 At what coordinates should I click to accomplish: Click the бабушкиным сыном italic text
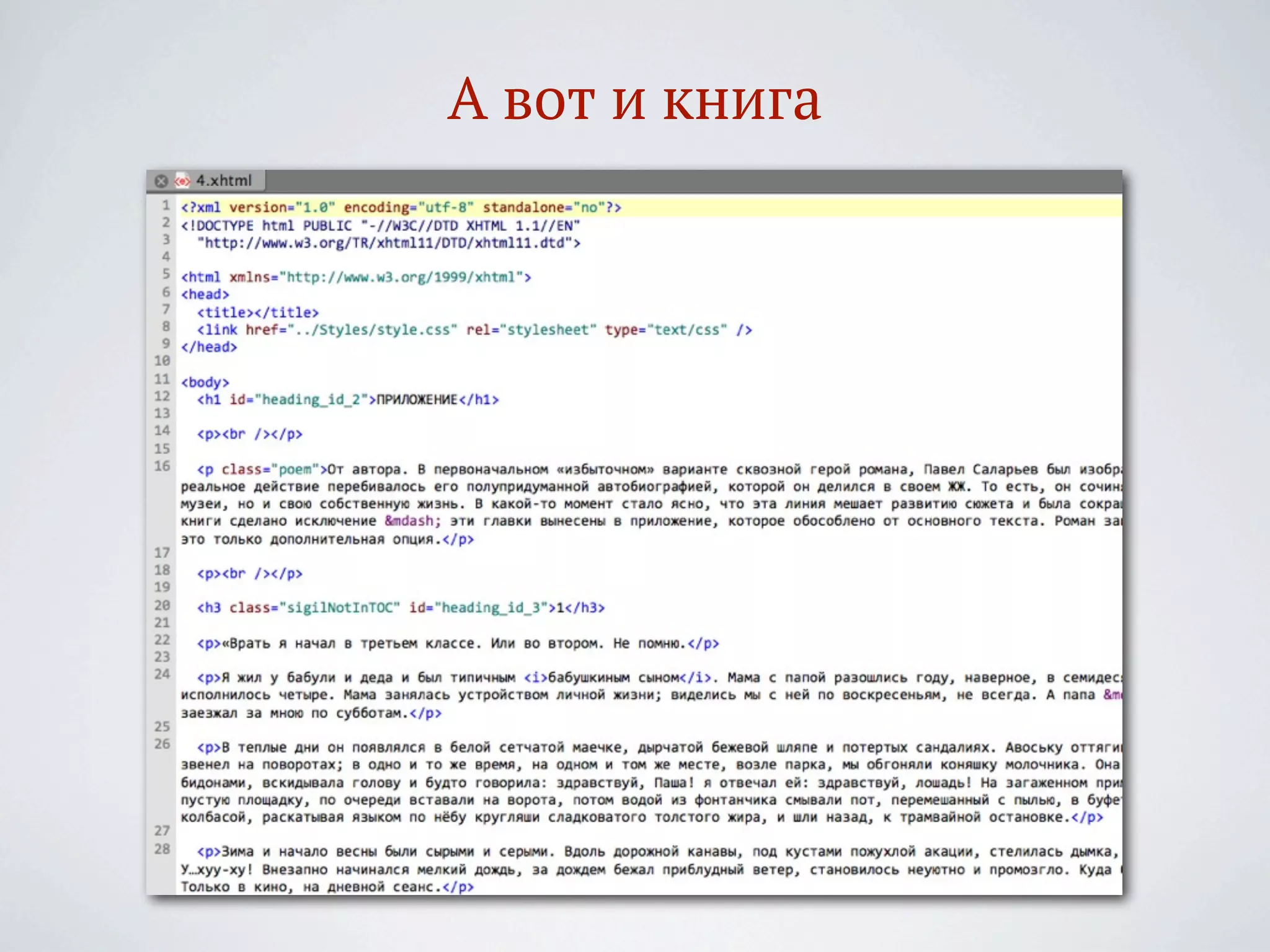[x=614, y=677]
